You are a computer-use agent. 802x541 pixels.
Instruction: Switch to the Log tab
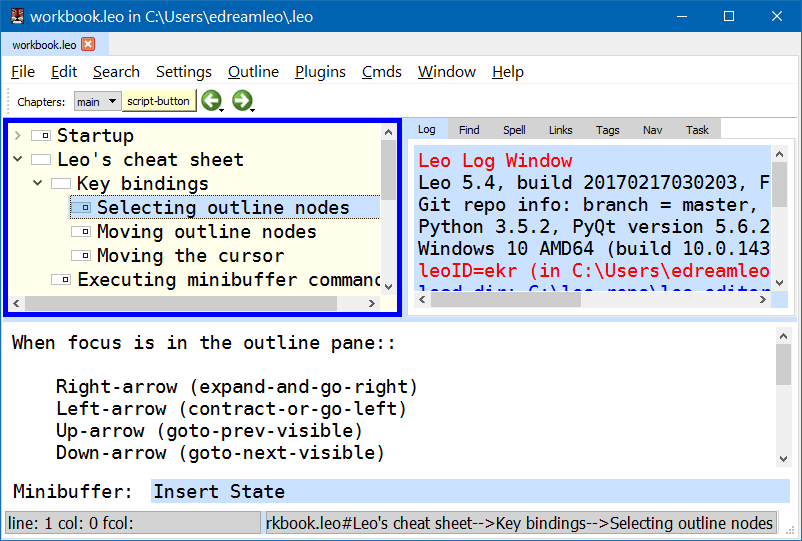tap(427, 129)
